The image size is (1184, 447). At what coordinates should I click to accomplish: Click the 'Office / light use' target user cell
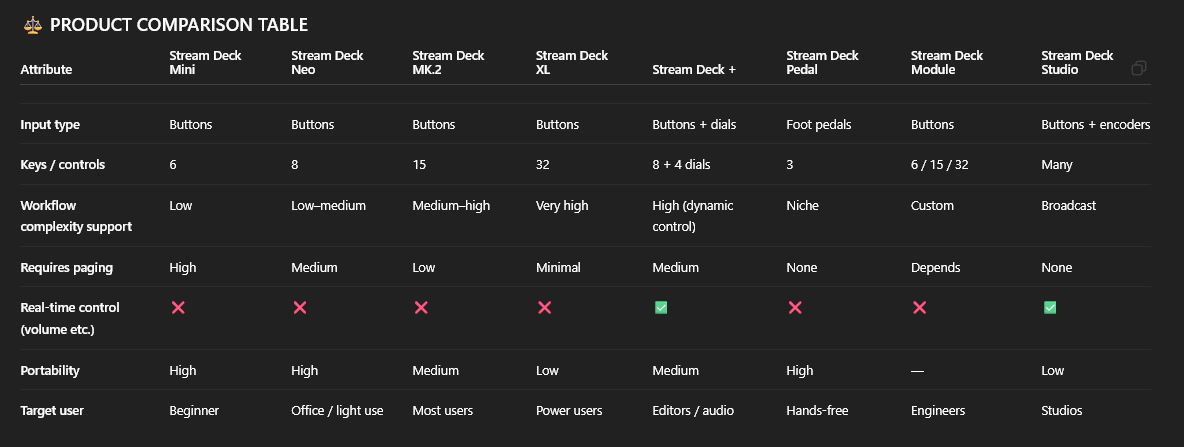point(337,411)
